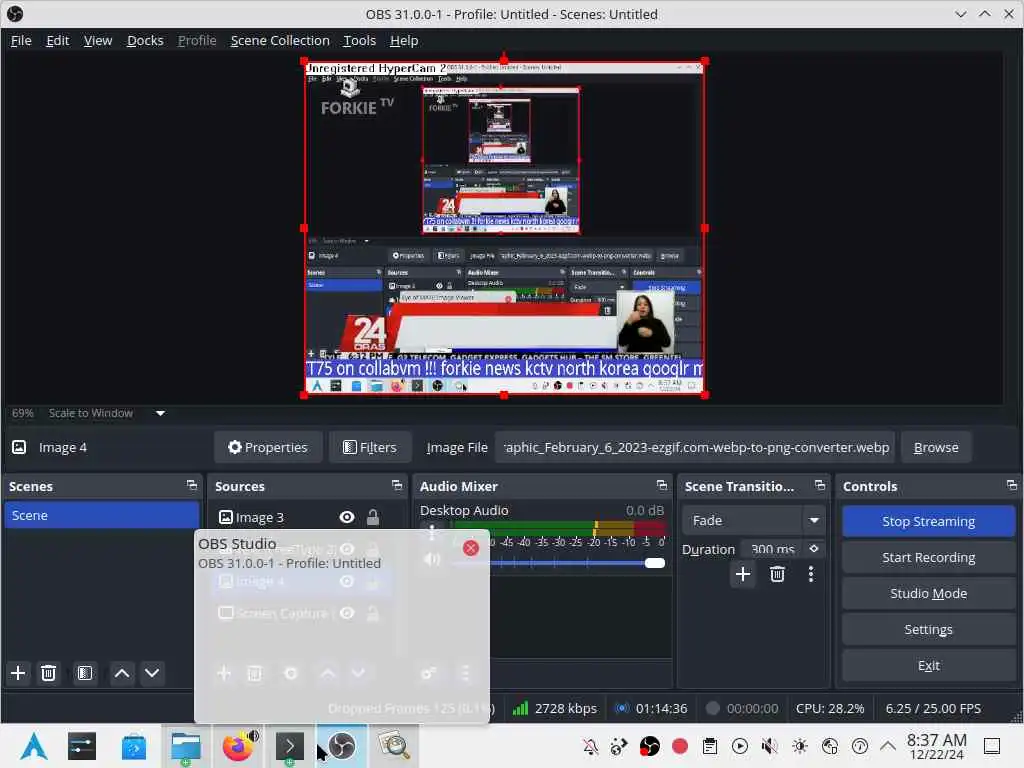Image resolution: width=1024 pixels, height=768 pixels.
Task: Click the Desktop Audio volume slider
Action: pos(558,563)
